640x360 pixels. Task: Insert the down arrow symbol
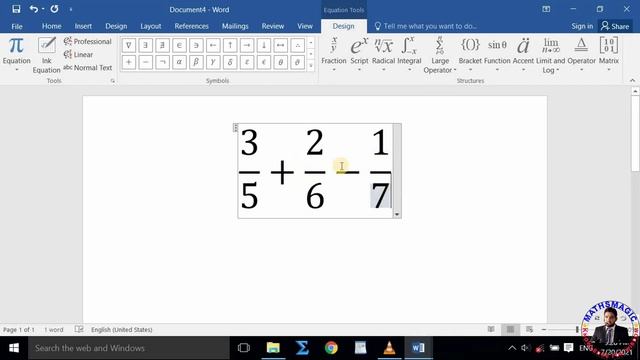pos(264,45)
